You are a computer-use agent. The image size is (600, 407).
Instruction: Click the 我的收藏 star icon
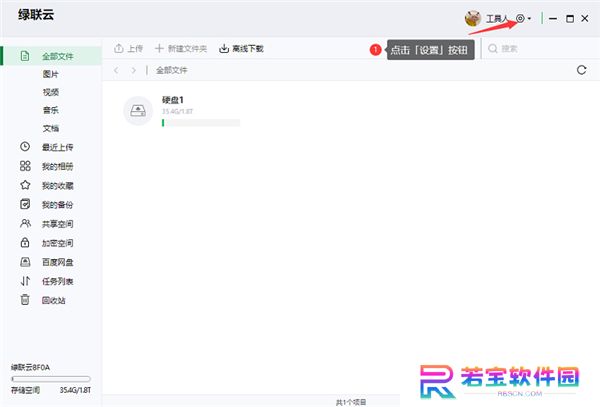(x=25, y=185)
